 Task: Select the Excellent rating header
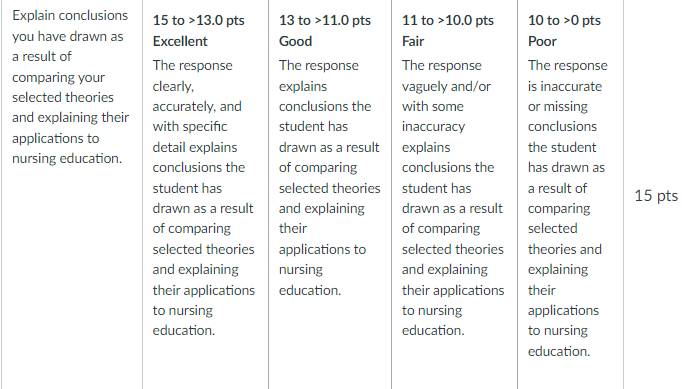pos(180,41)
